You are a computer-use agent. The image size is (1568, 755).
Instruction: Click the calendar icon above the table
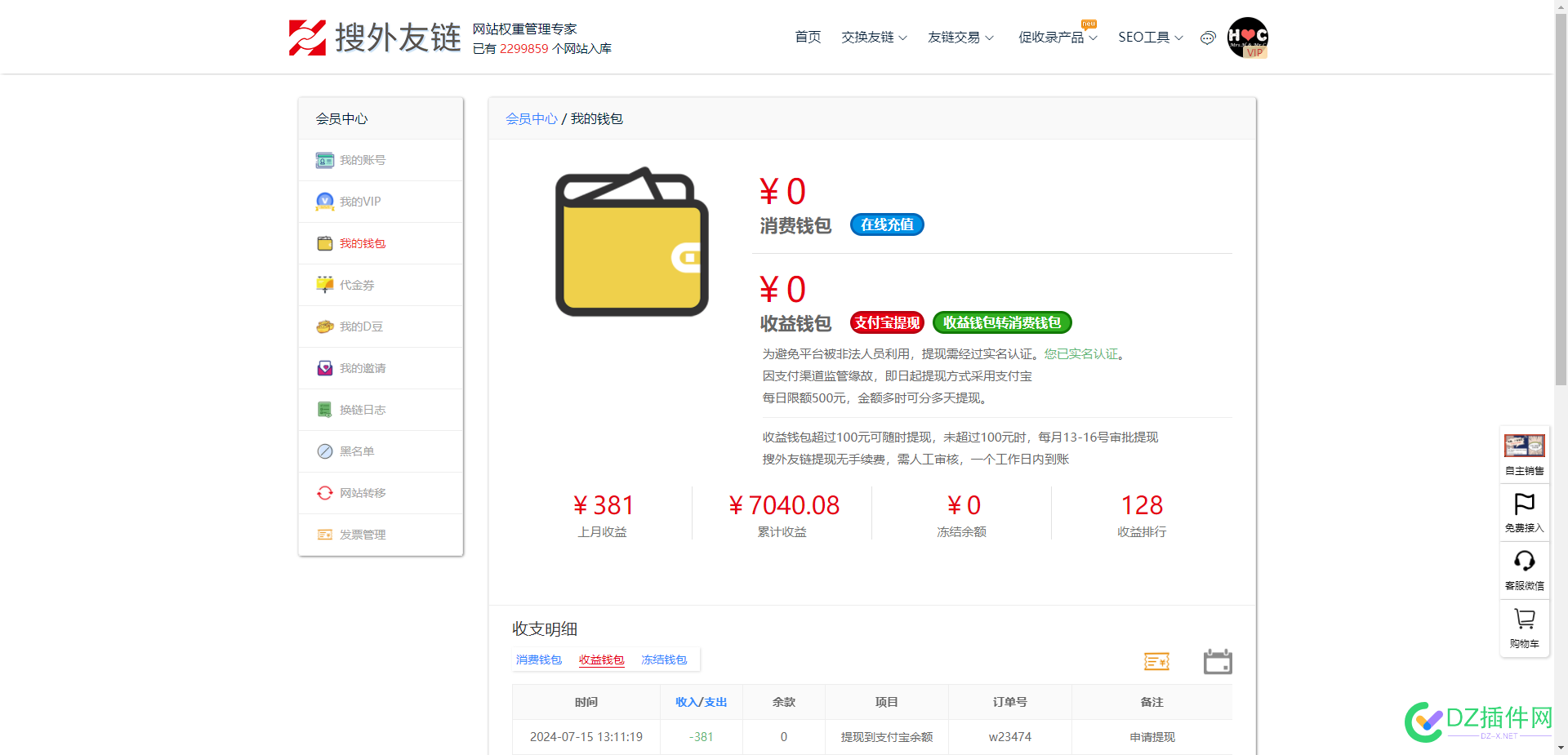pos(1218,661)
